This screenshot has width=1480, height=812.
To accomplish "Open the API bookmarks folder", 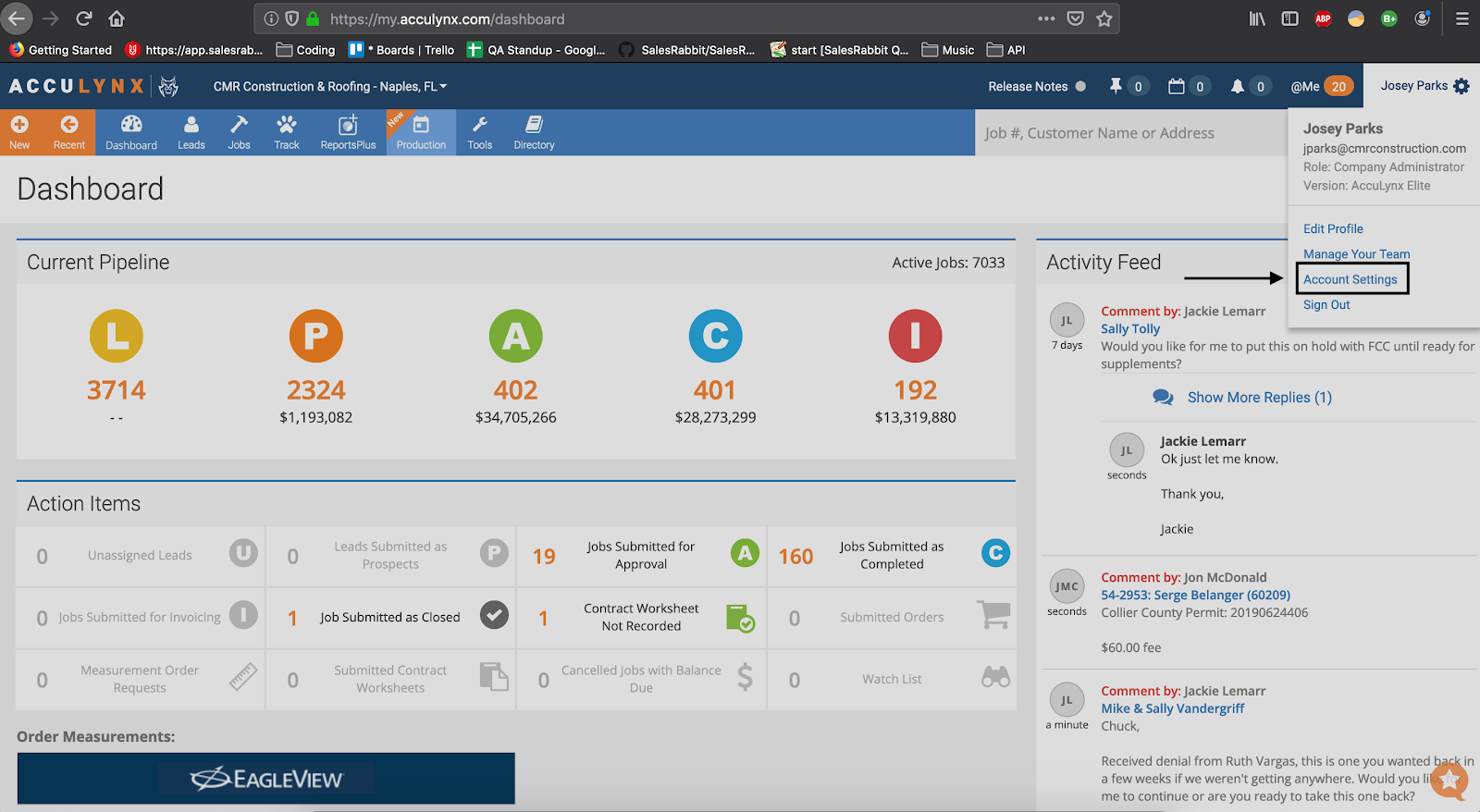I will click(1006, 50).
